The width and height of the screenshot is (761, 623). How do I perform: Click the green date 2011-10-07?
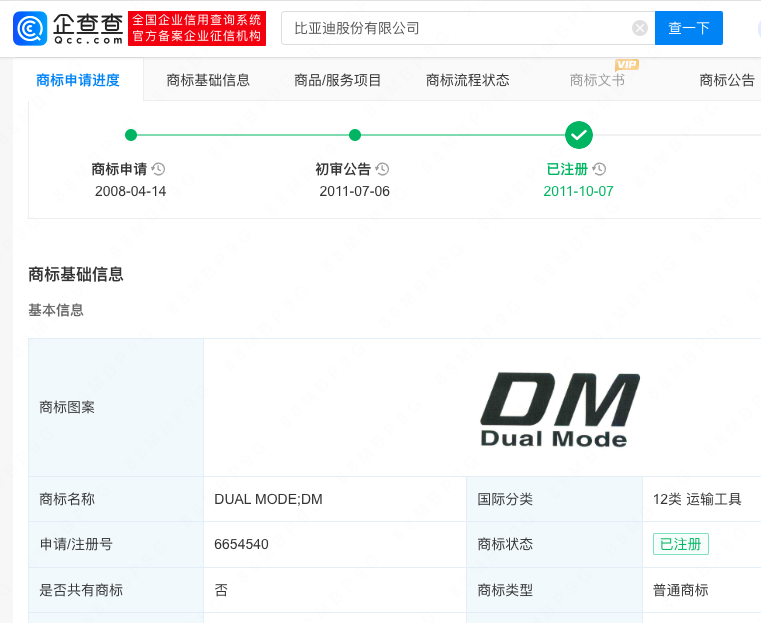(x=579, y=191)
